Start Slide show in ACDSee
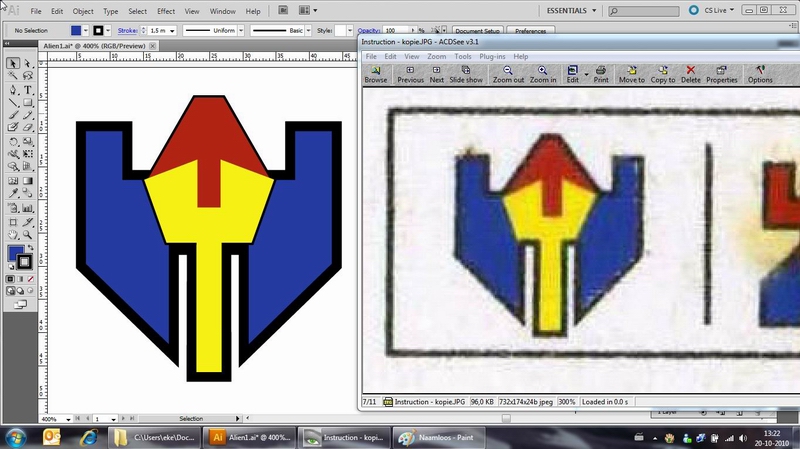Viewport: 800px width, 449px height. [466, 74]
